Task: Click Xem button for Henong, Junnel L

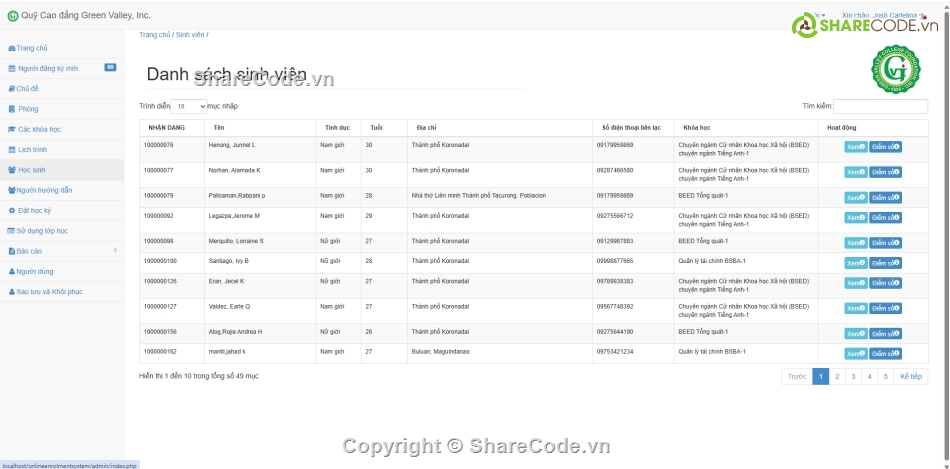Action: point(855,146)
